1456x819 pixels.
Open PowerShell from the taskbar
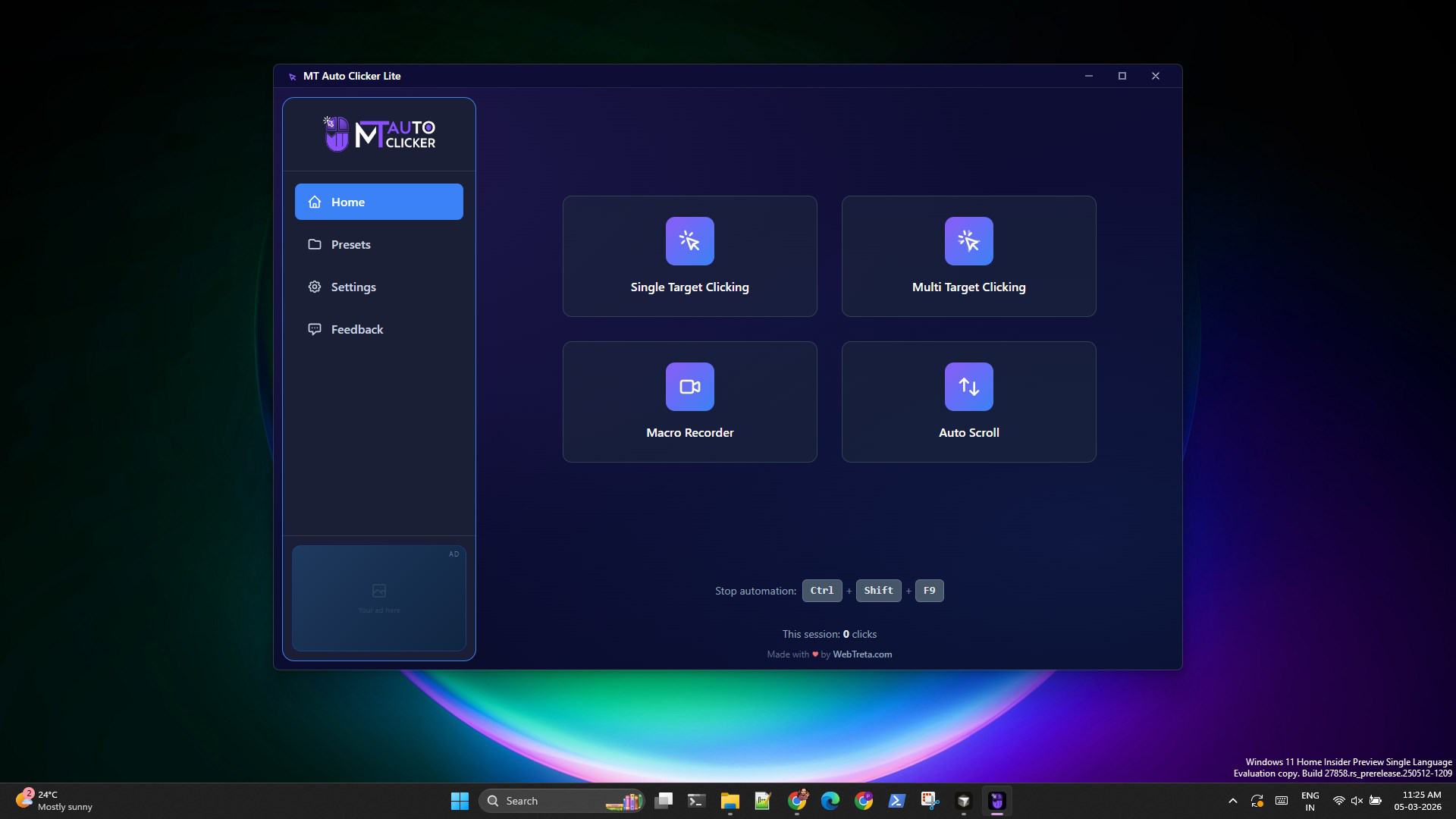(897, 801)
